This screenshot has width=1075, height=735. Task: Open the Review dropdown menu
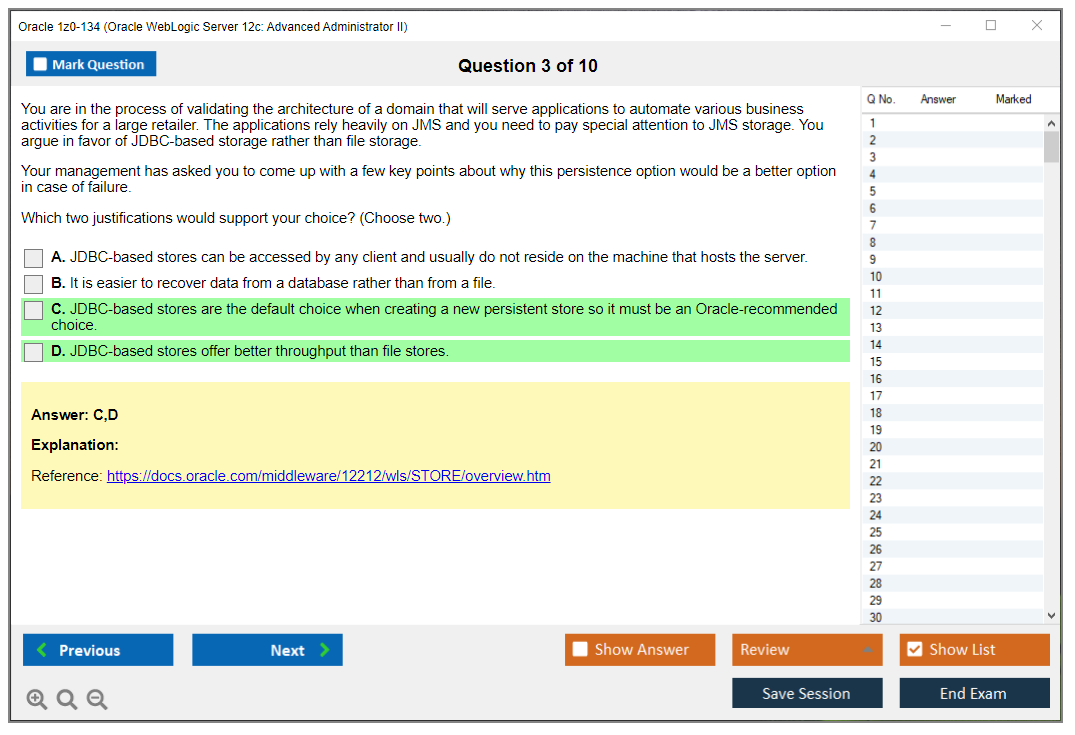click(x=807, y=649)
